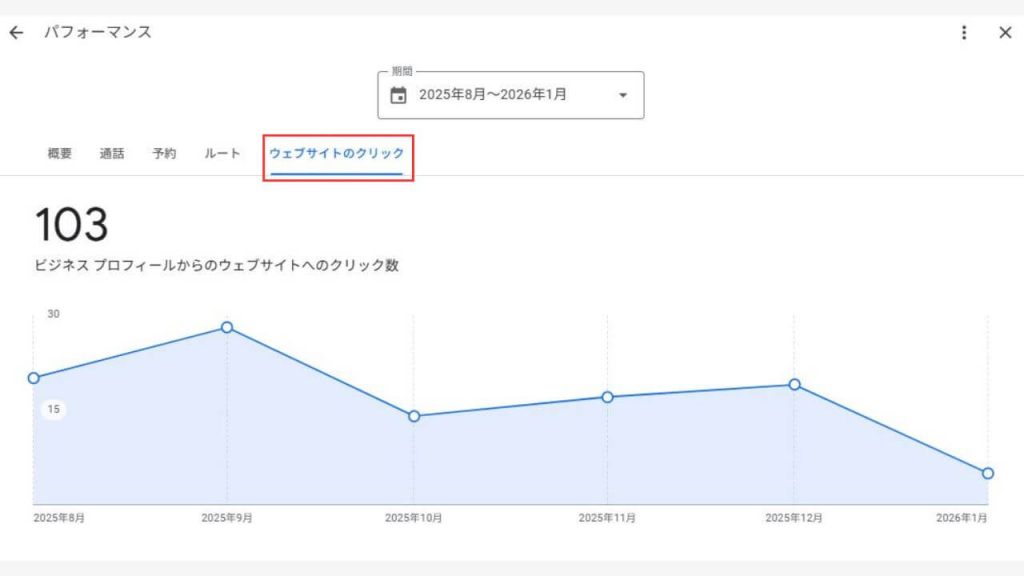Open the 通話 tab
Screen dimensions: 1024x576
[112, 153]
